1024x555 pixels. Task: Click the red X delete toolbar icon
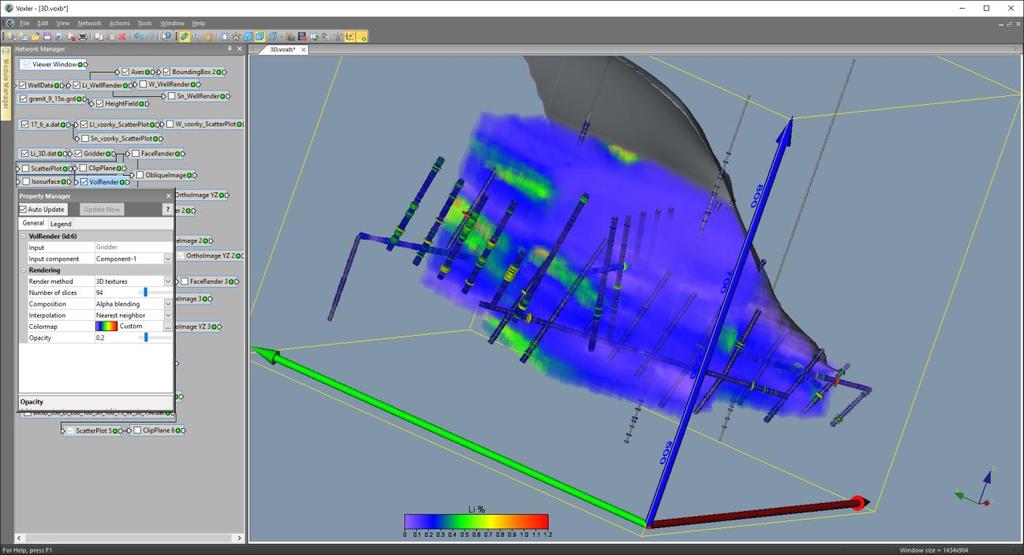[122, 37]
